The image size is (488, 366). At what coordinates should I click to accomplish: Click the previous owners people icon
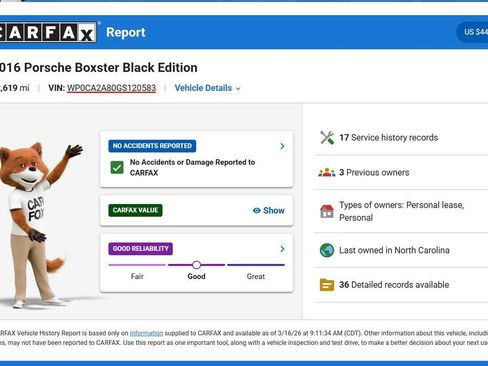[x=327, y=172]
